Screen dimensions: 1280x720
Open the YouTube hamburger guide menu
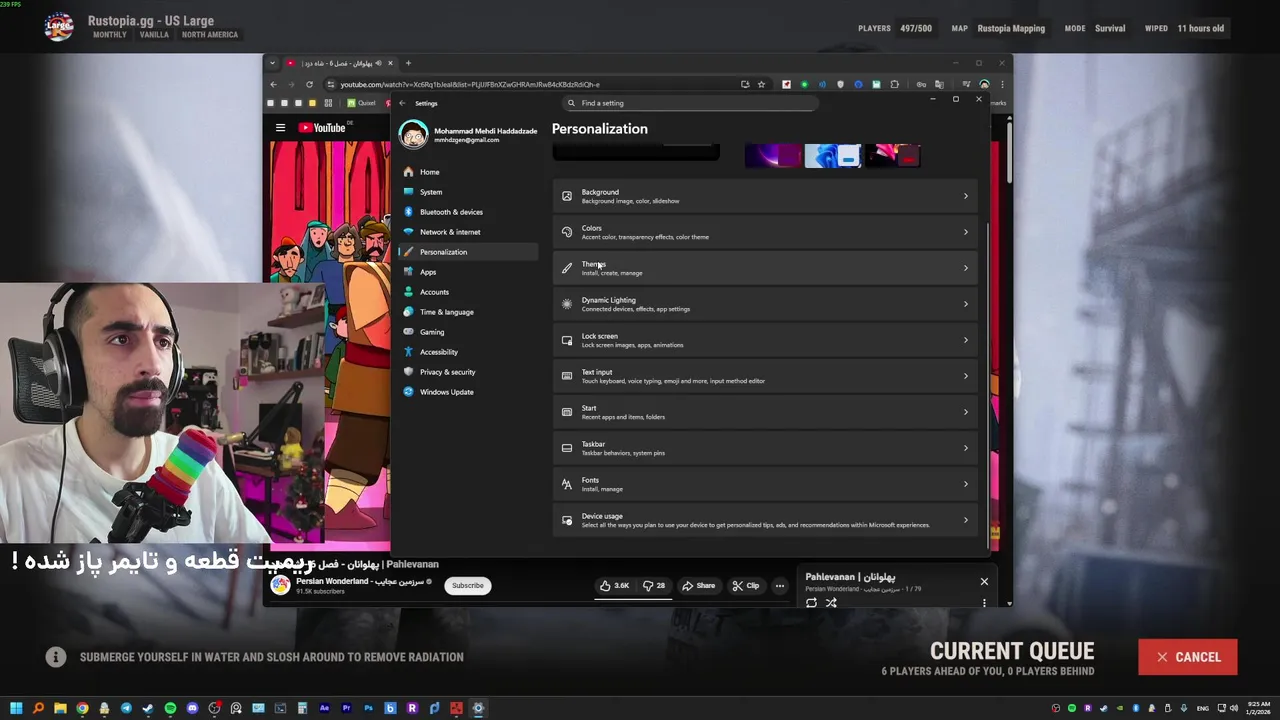(x=280, y=128)
